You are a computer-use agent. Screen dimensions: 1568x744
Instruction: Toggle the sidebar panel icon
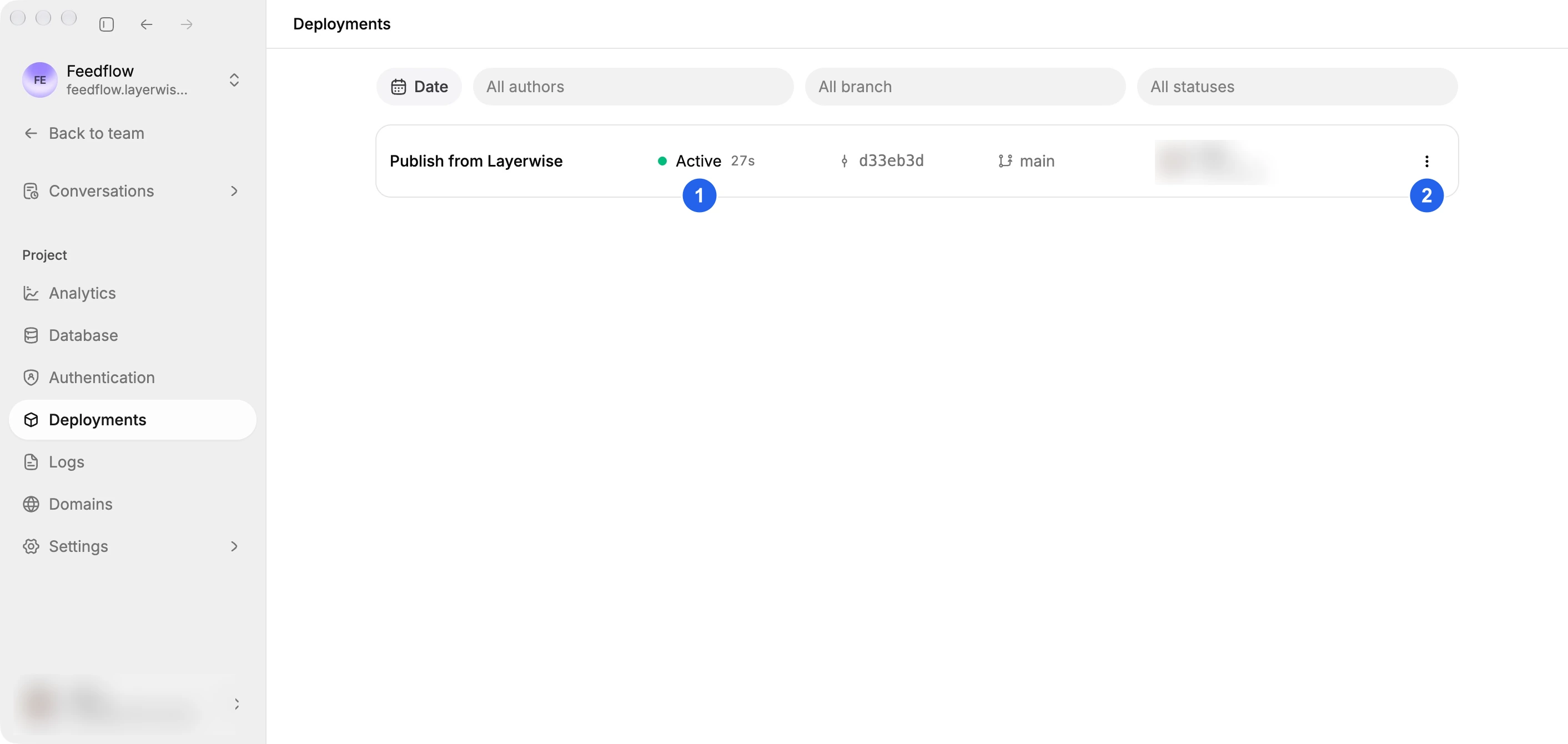[x=107, y=24]
